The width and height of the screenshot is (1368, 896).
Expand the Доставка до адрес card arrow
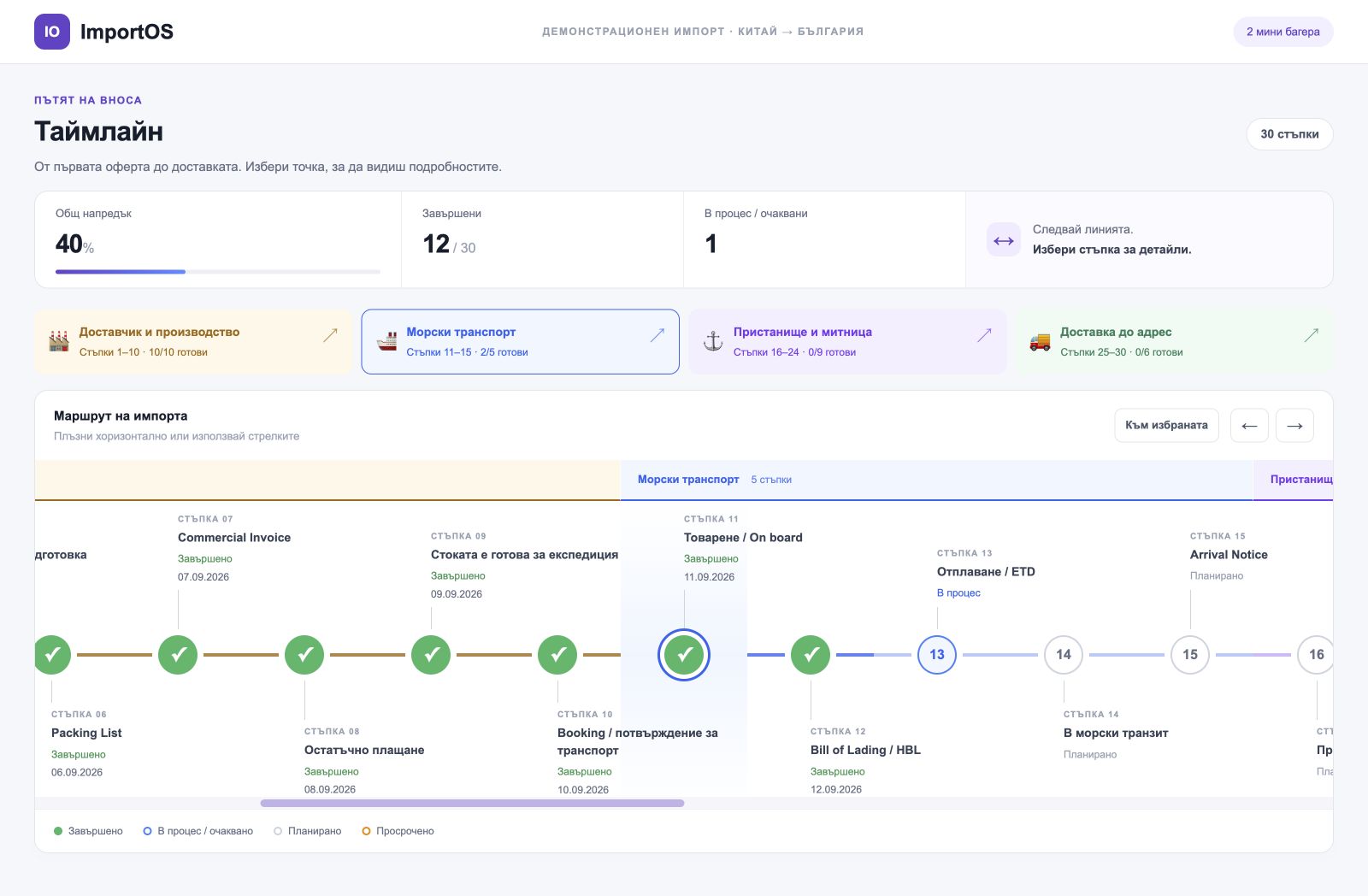pyautogui.click(x=1312, y=335)
